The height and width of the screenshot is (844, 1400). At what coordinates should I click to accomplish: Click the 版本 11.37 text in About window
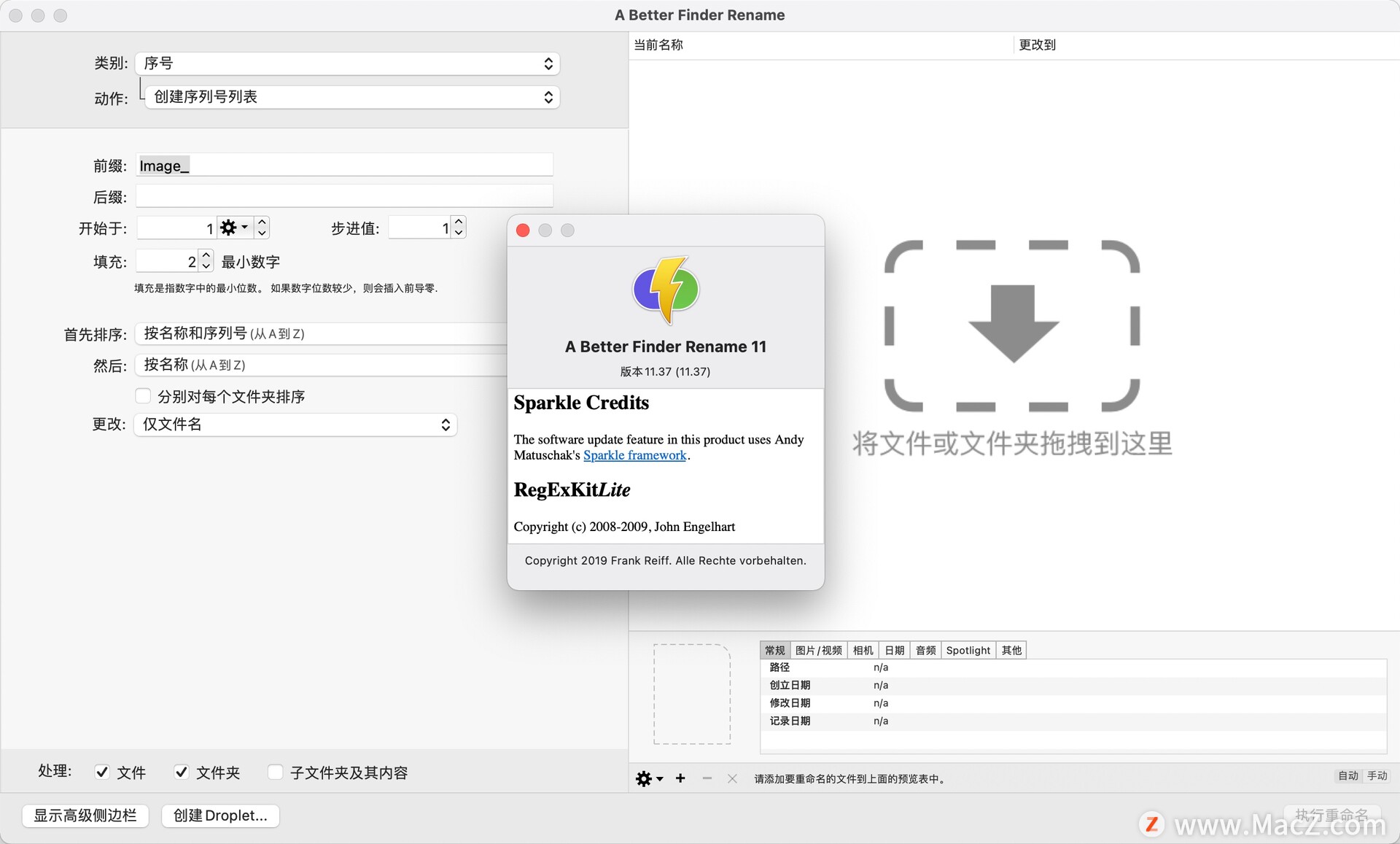pos(665,371)
